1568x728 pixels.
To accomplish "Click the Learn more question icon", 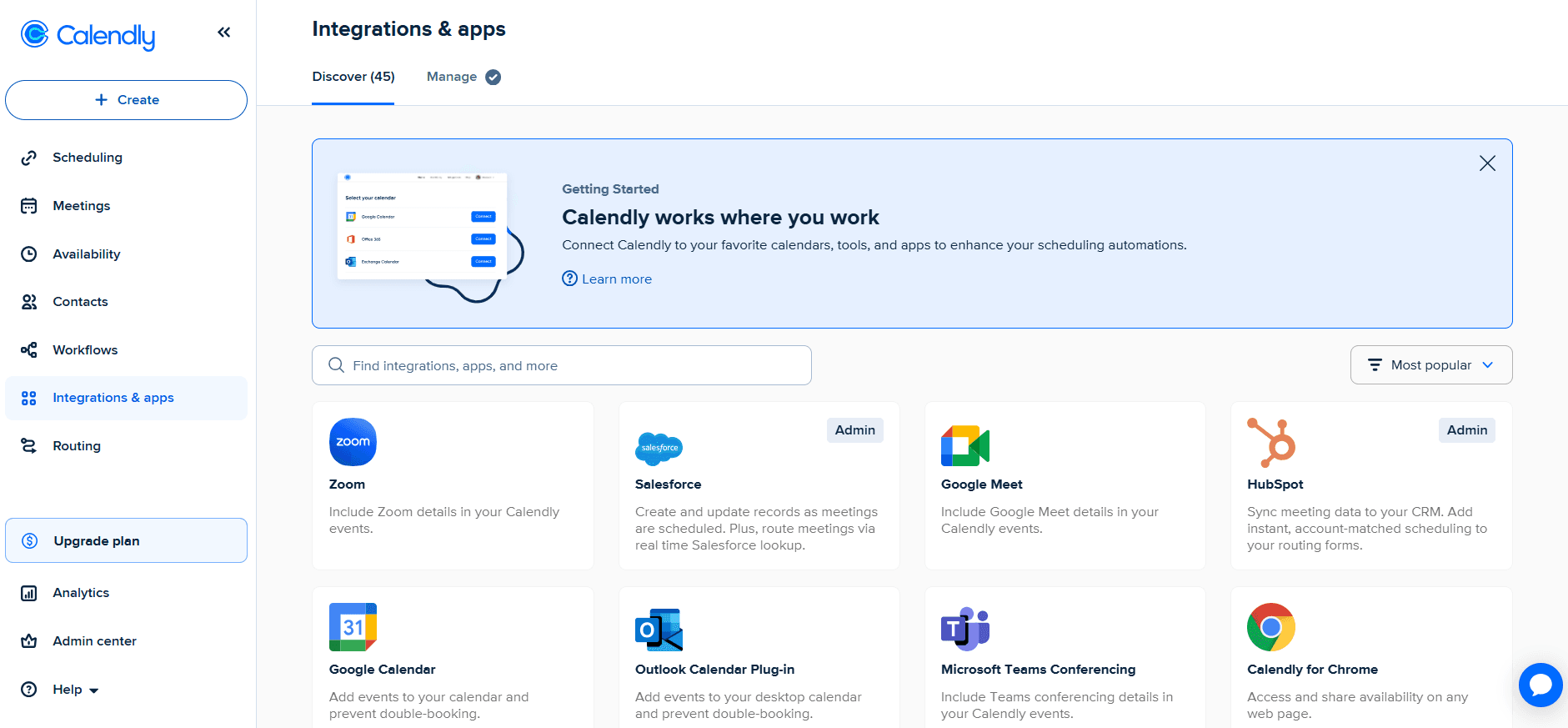I will click(x=569, y=279).
